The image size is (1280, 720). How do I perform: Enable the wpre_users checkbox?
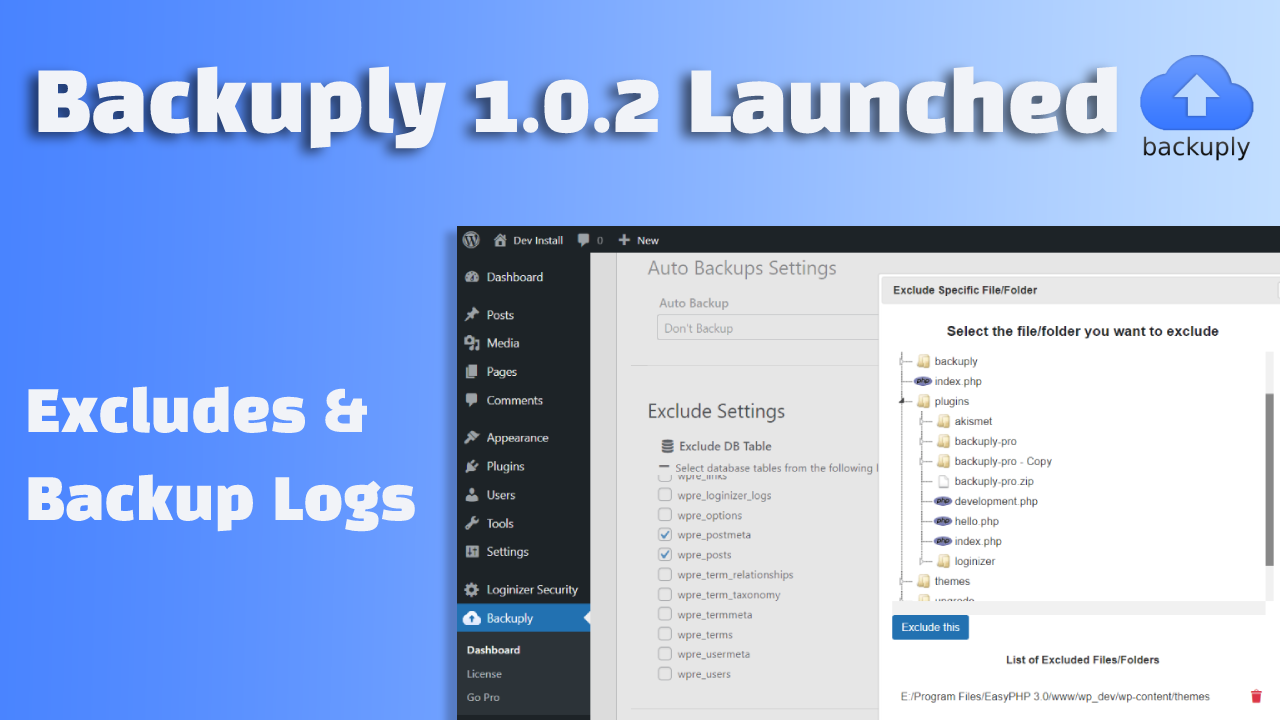[x=665, y=673]
